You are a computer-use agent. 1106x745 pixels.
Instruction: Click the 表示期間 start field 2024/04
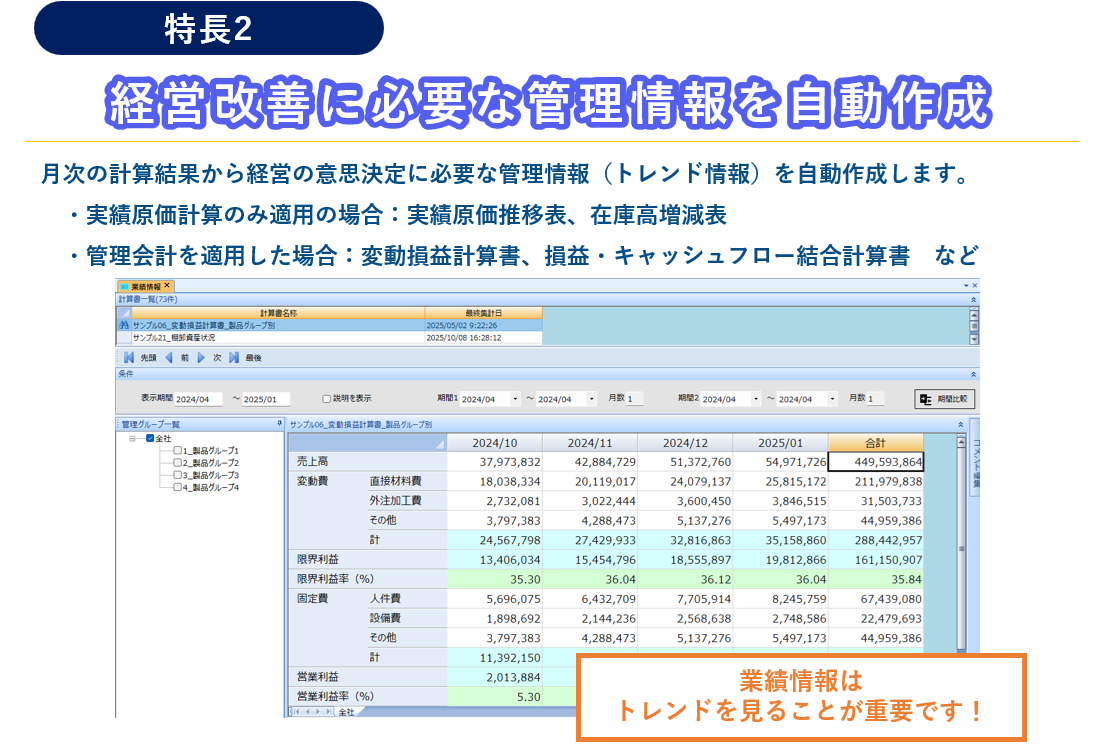click(x=198, y=399)
